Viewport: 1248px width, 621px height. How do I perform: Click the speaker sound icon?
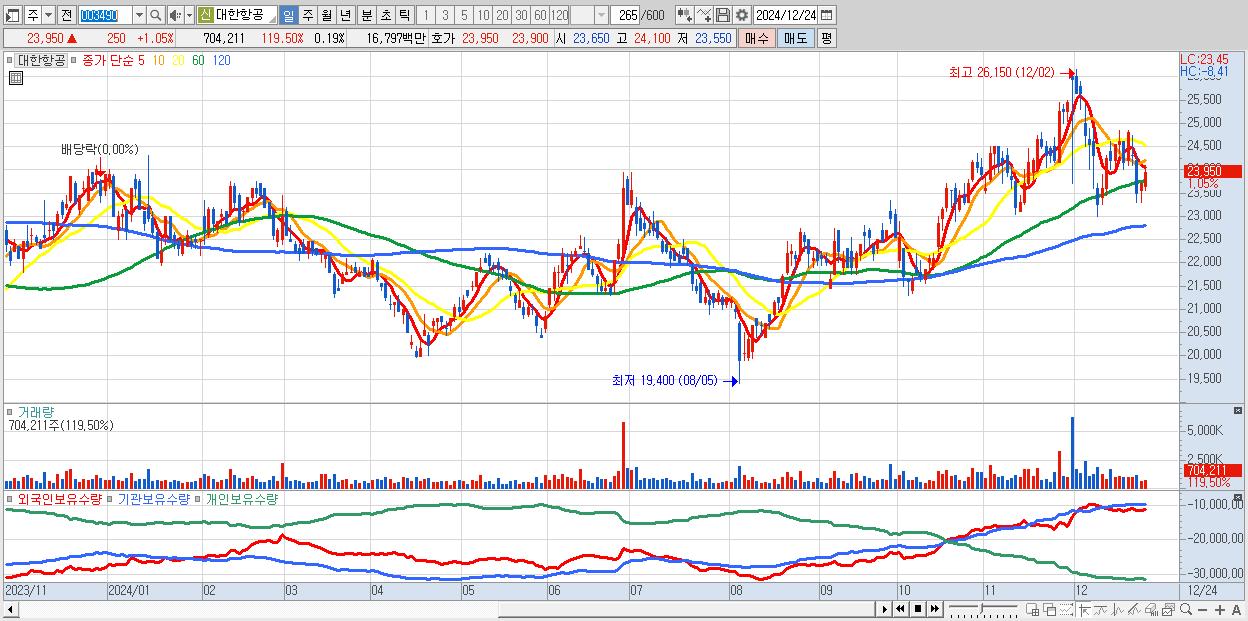tap(175, 16)
